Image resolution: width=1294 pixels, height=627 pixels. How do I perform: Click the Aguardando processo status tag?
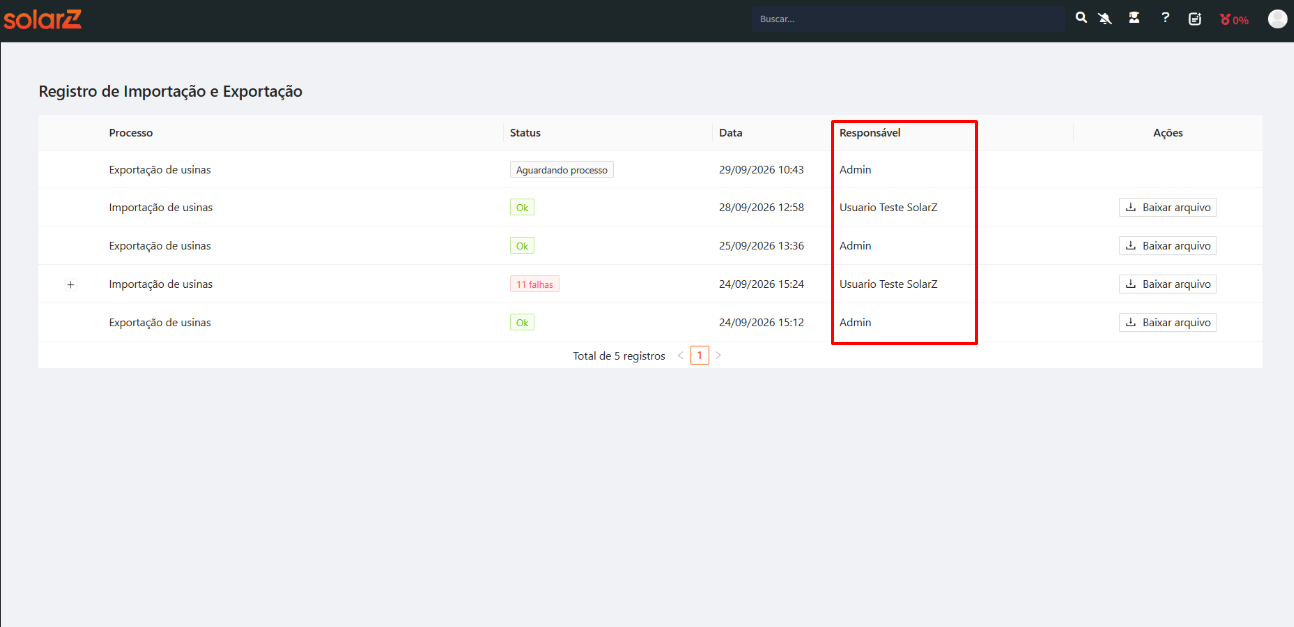coord(562,170)
